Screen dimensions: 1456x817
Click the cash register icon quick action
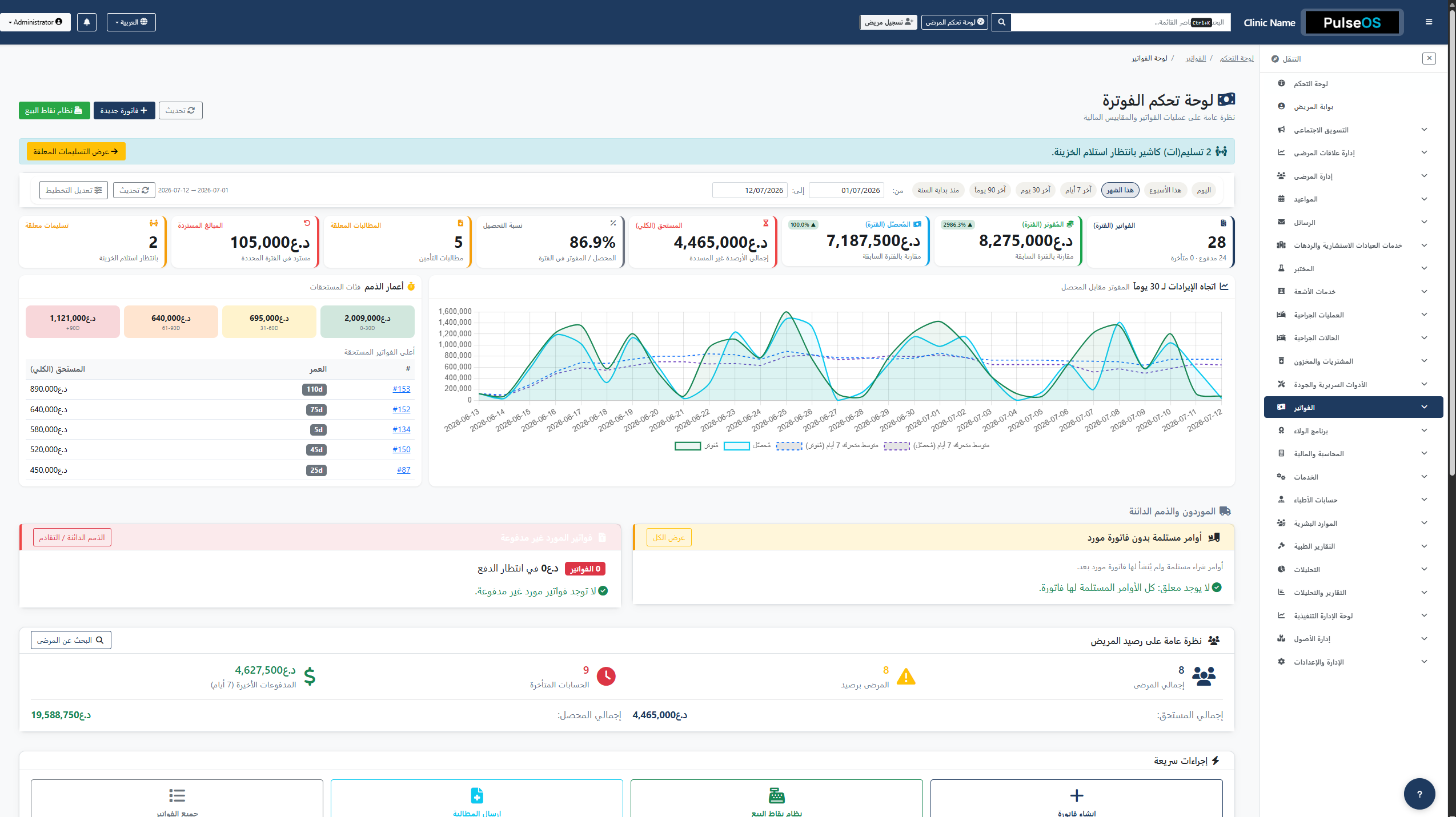(x=776, y=795)
